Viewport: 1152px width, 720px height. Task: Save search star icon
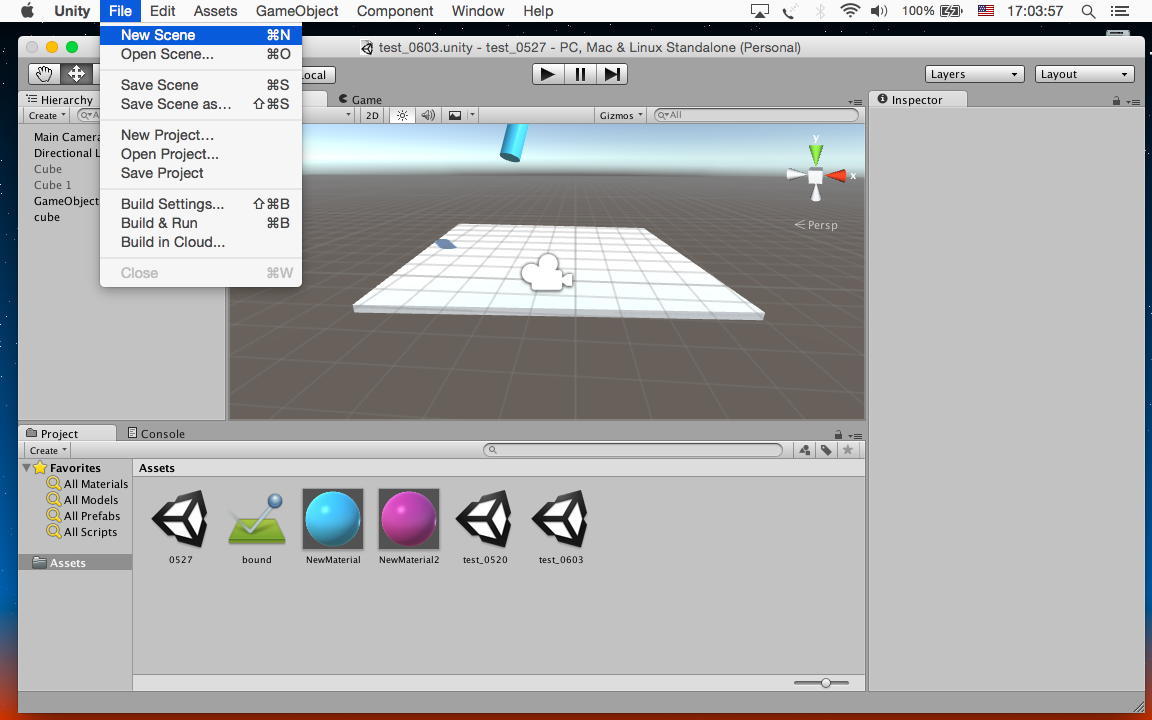848,450
